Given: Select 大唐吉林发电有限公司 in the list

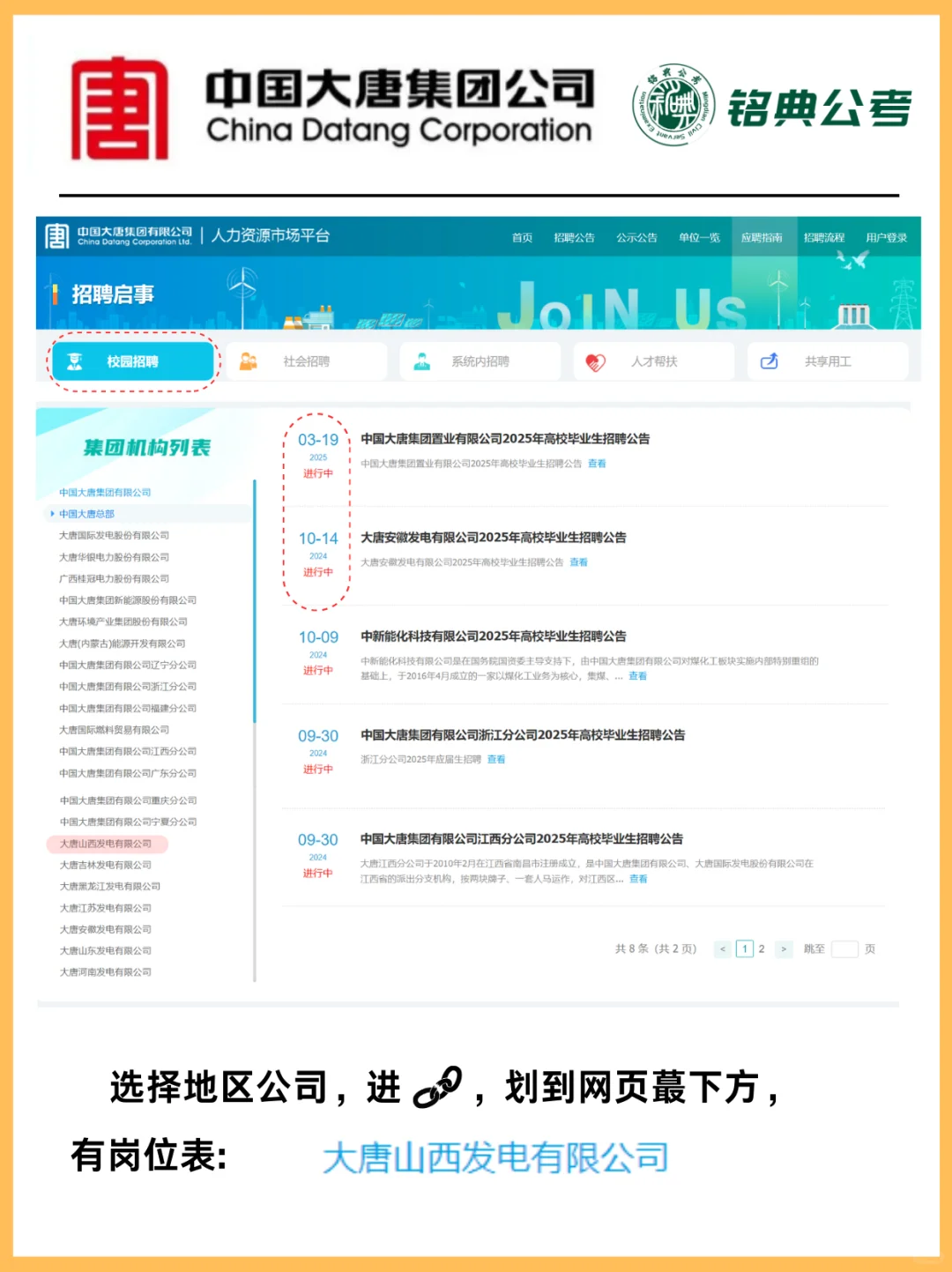Looking at the screenshot, I should [x=105, y=866].
